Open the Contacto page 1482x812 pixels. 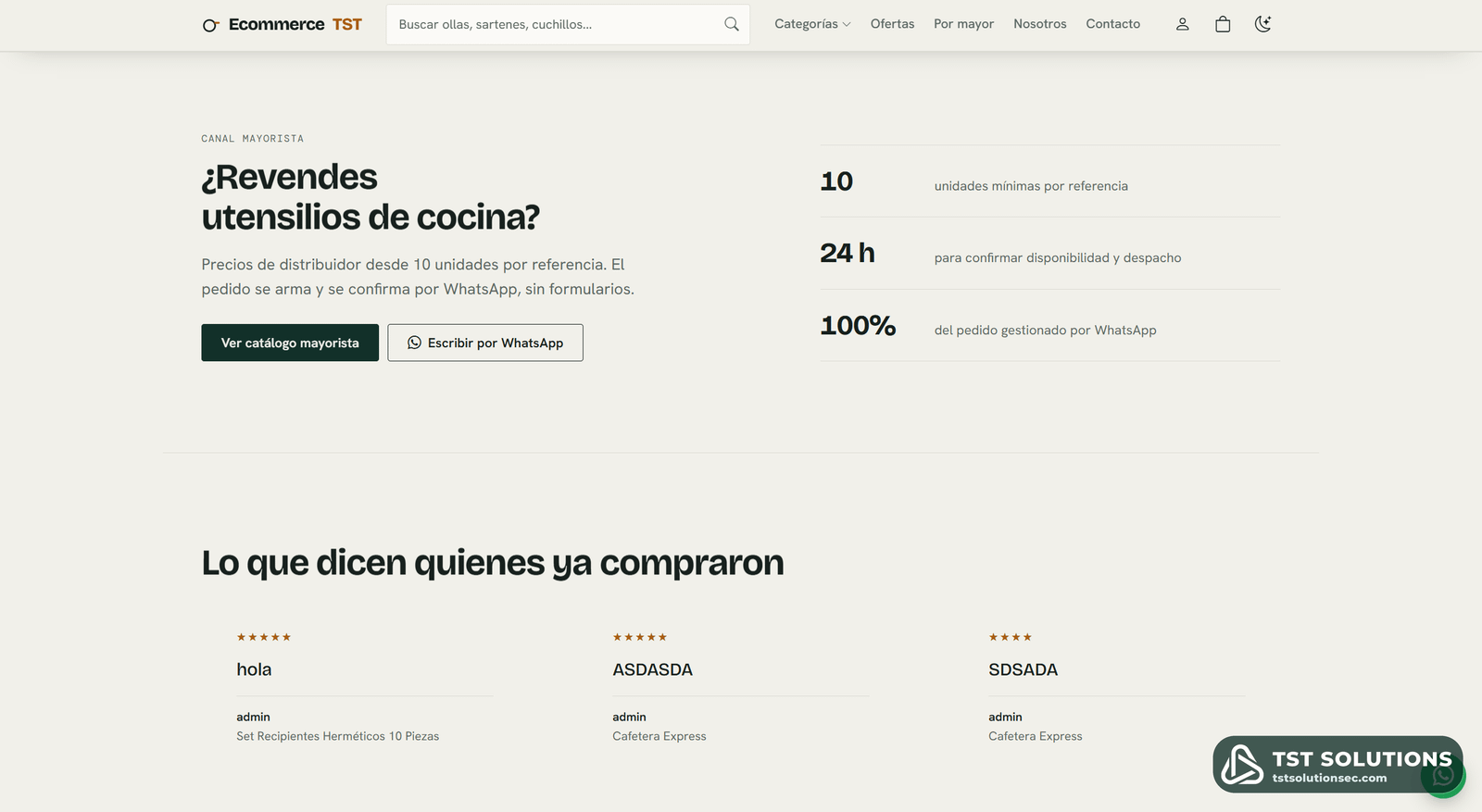[x=1112, y=24]
